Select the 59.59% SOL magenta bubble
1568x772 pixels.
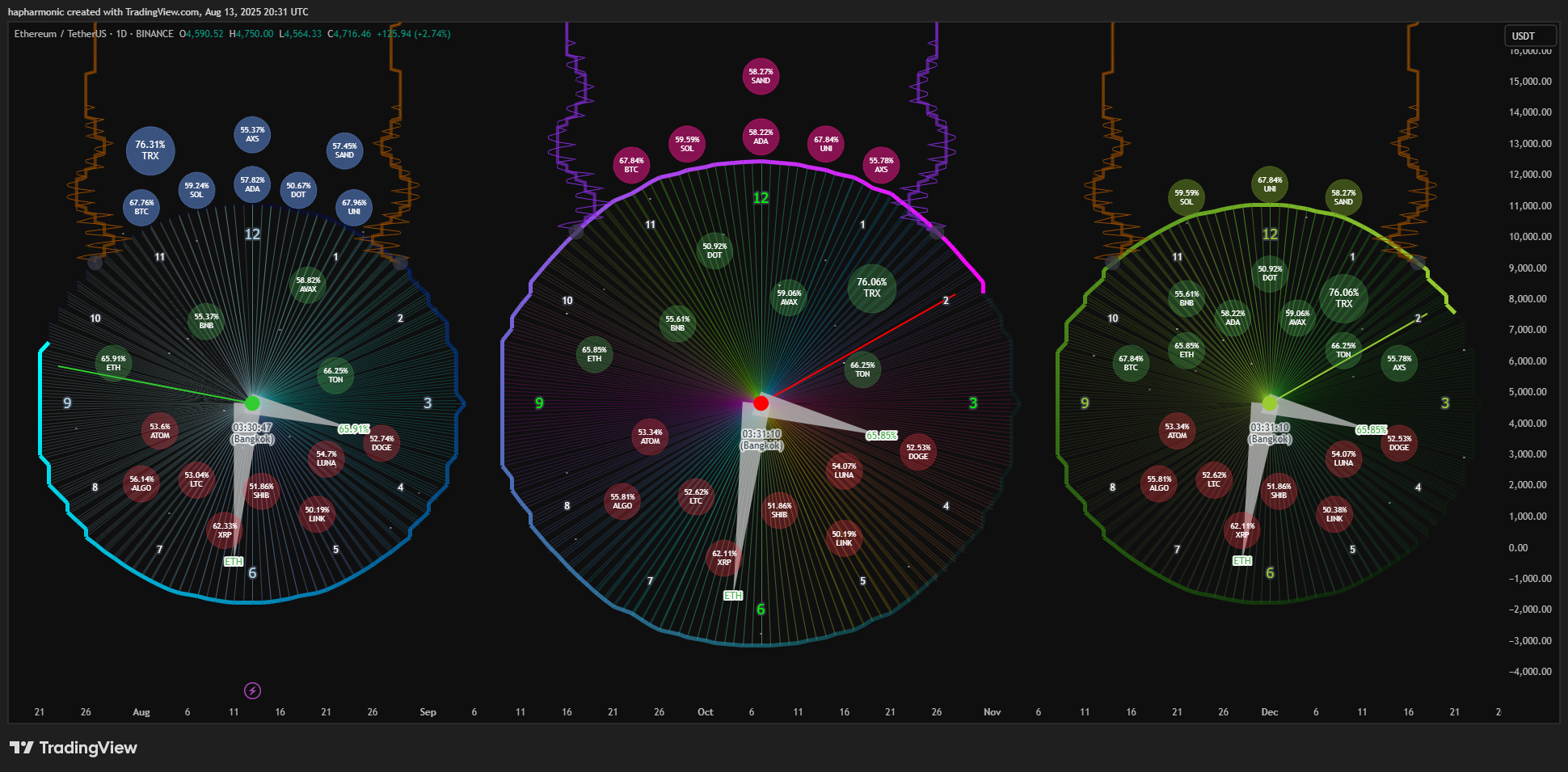pos(687,144)
